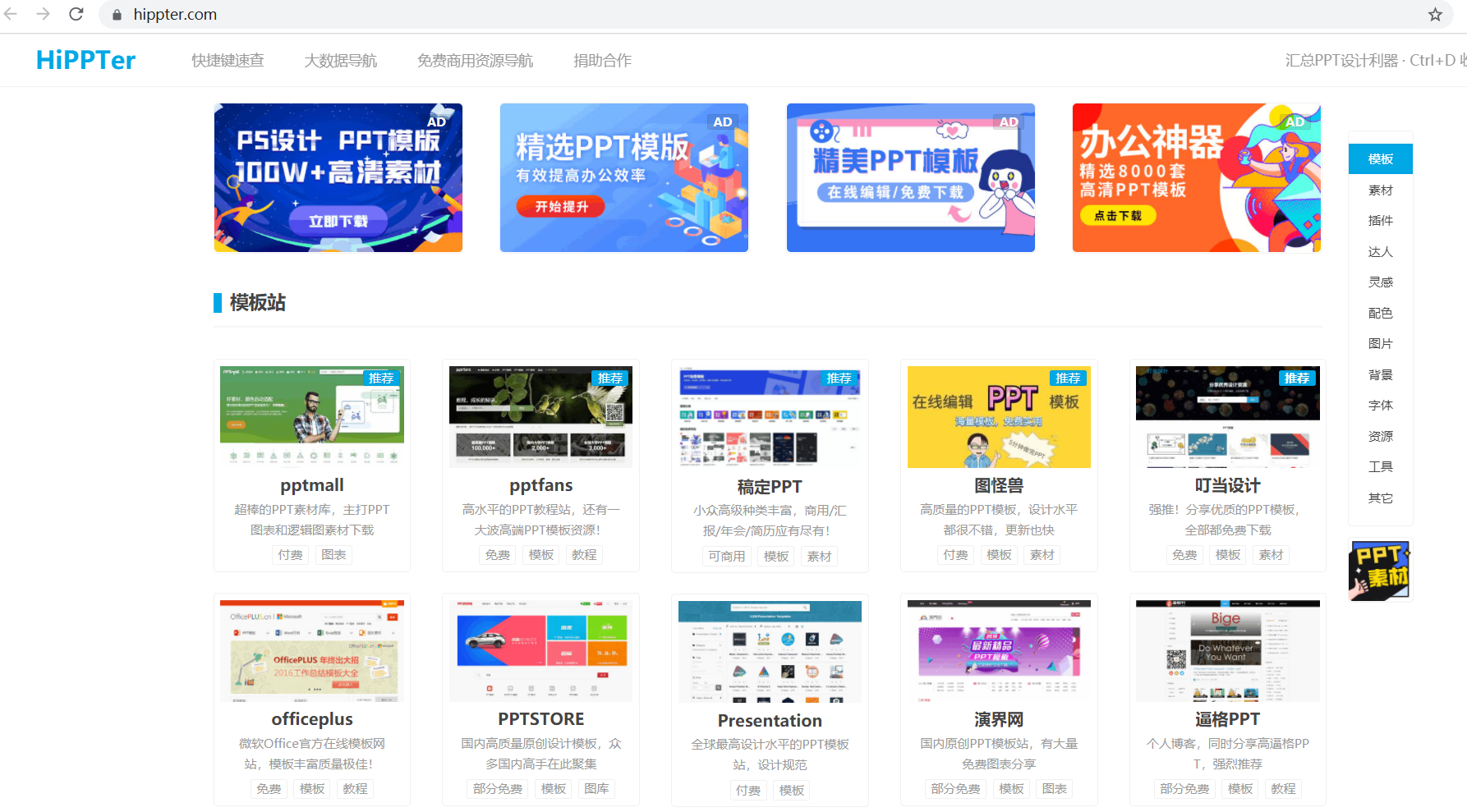Open the PS设计 PPT模版 ad banner
Screen dimensions: 1467x812
338,177
